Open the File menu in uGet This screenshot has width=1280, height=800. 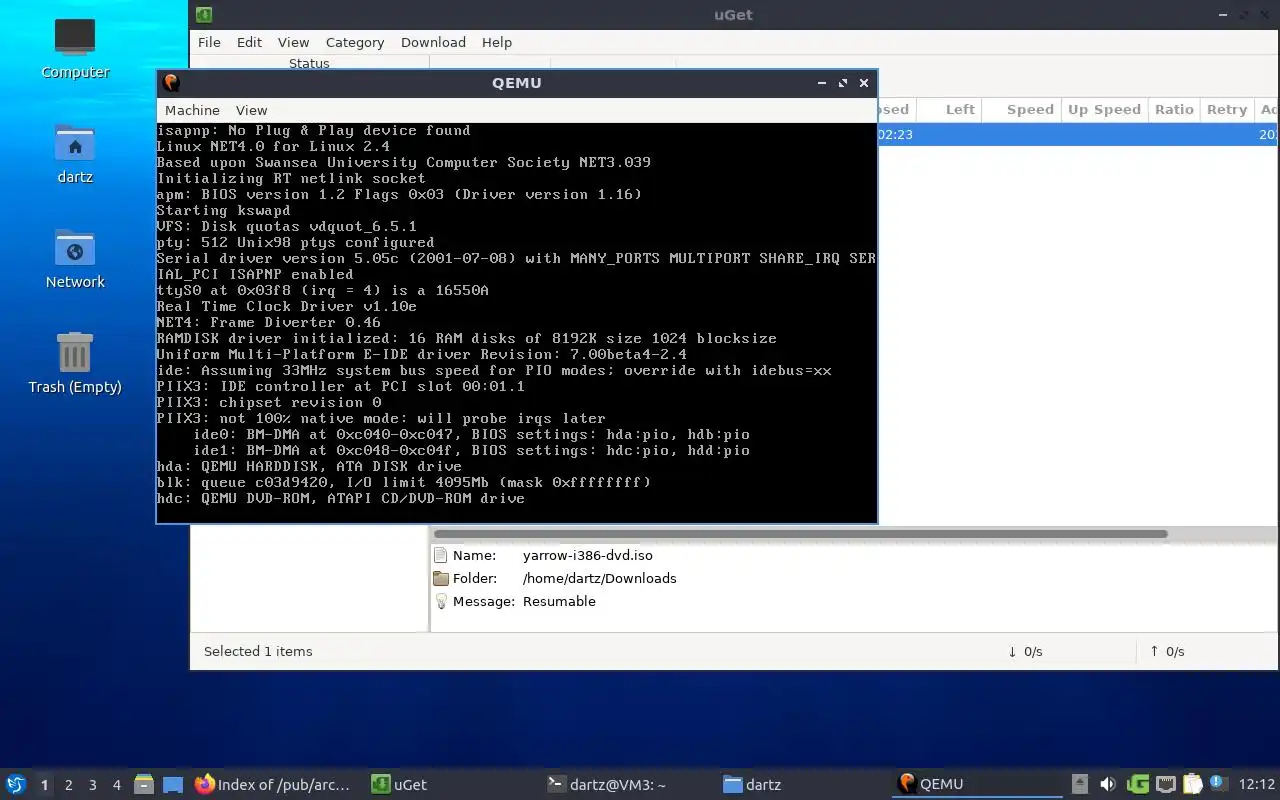click(209, 42)
